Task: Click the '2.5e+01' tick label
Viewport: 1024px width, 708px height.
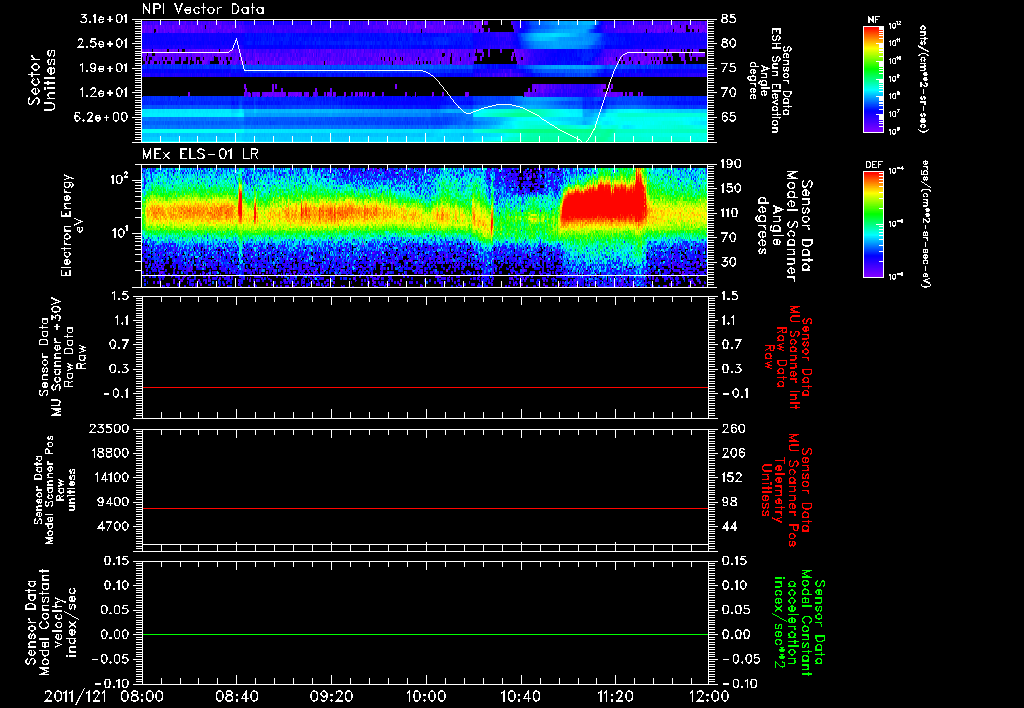Action: [104, 43]
